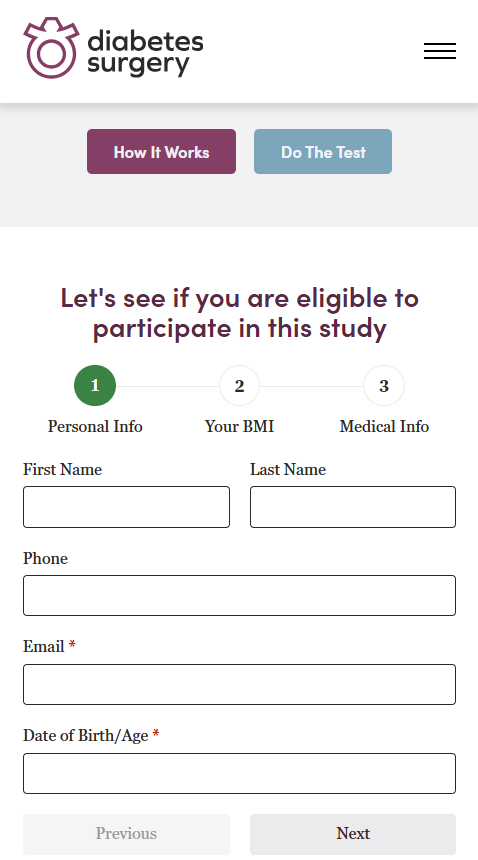The height and width of the screenshot is (860, 478).
Task: Click the disabled Previous button
Action: [126, 834]
